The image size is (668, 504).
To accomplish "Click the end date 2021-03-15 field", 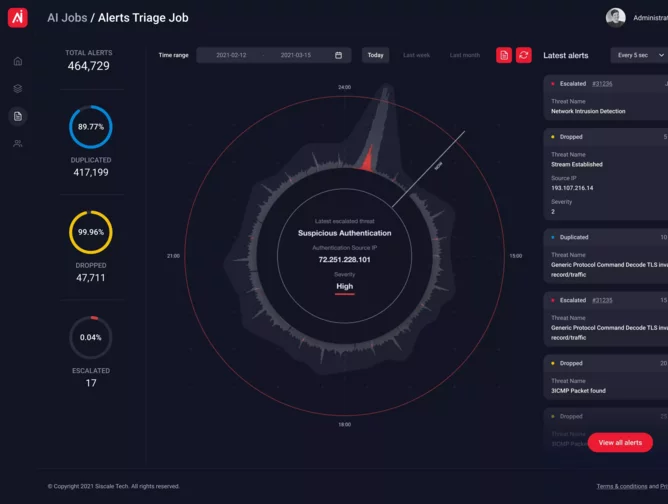I will [x=296, y=55].
